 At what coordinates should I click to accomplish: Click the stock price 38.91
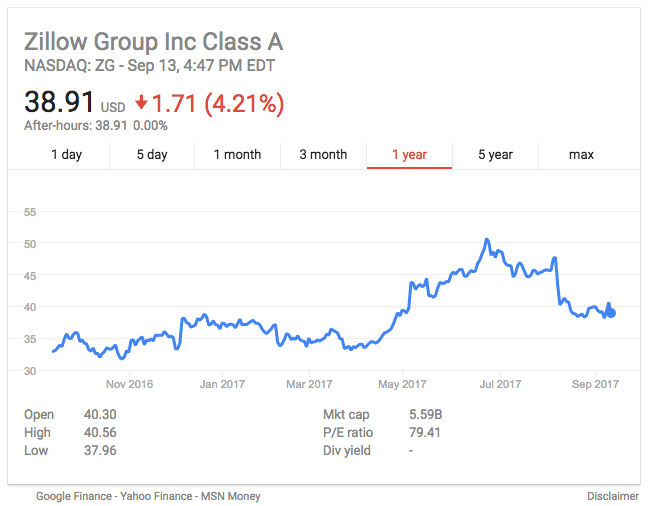point(59,102)
